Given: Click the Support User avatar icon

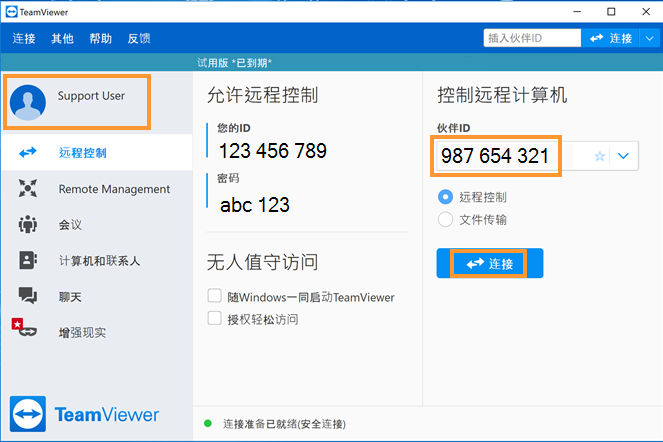Looking at the screenshot, I should 28,102.
